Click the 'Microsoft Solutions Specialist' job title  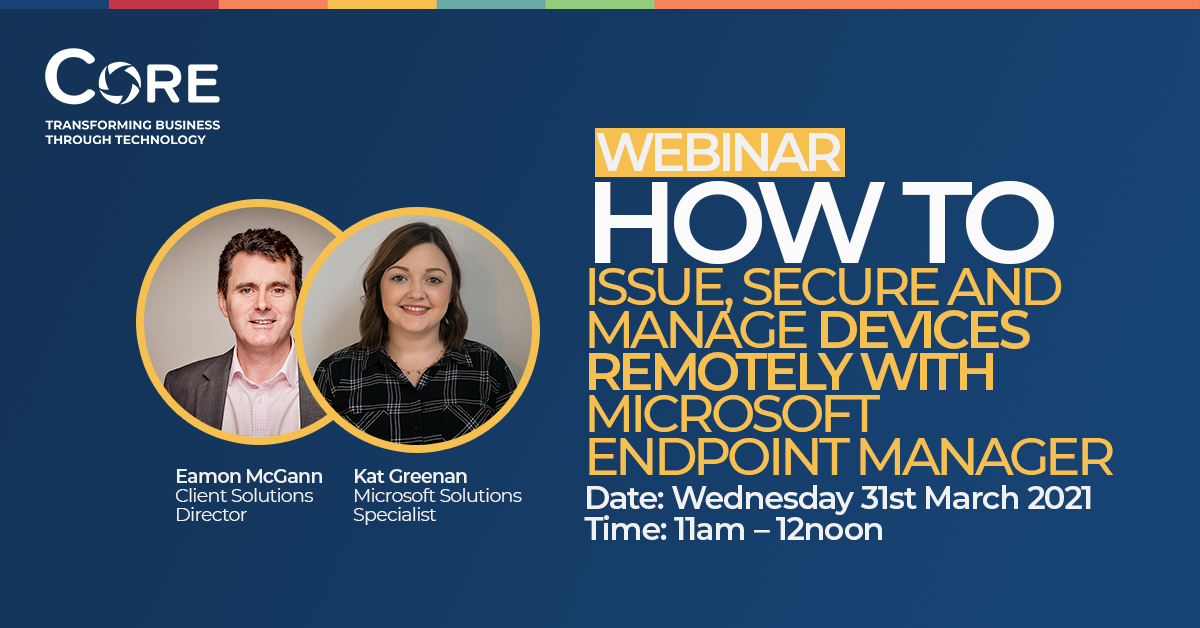click(437, 505)
